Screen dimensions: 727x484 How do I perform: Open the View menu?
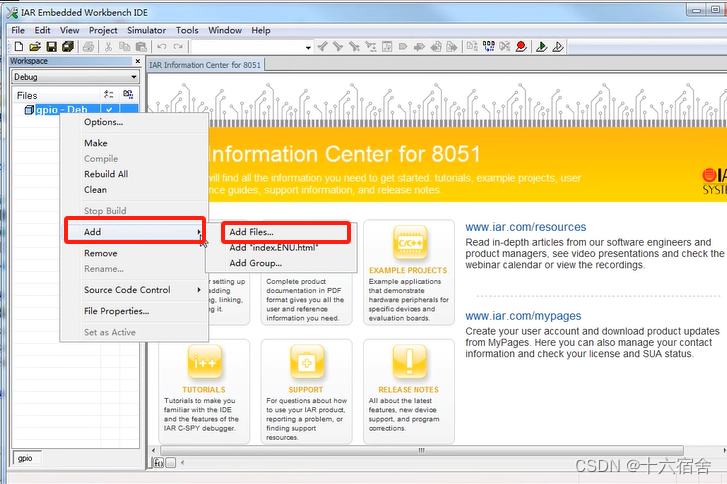pyautogui.click(x=69, y=30)
